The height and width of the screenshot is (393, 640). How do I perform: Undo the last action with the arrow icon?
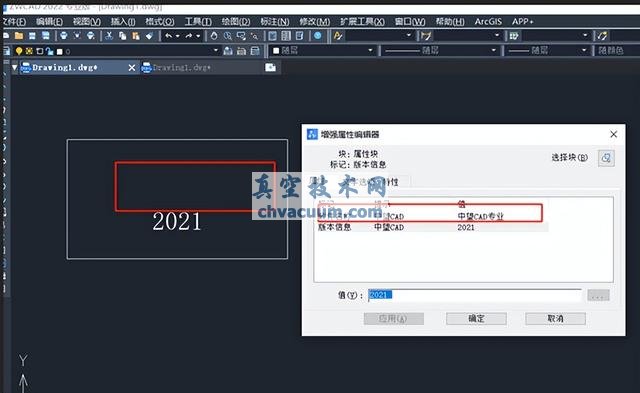[168, 36]
